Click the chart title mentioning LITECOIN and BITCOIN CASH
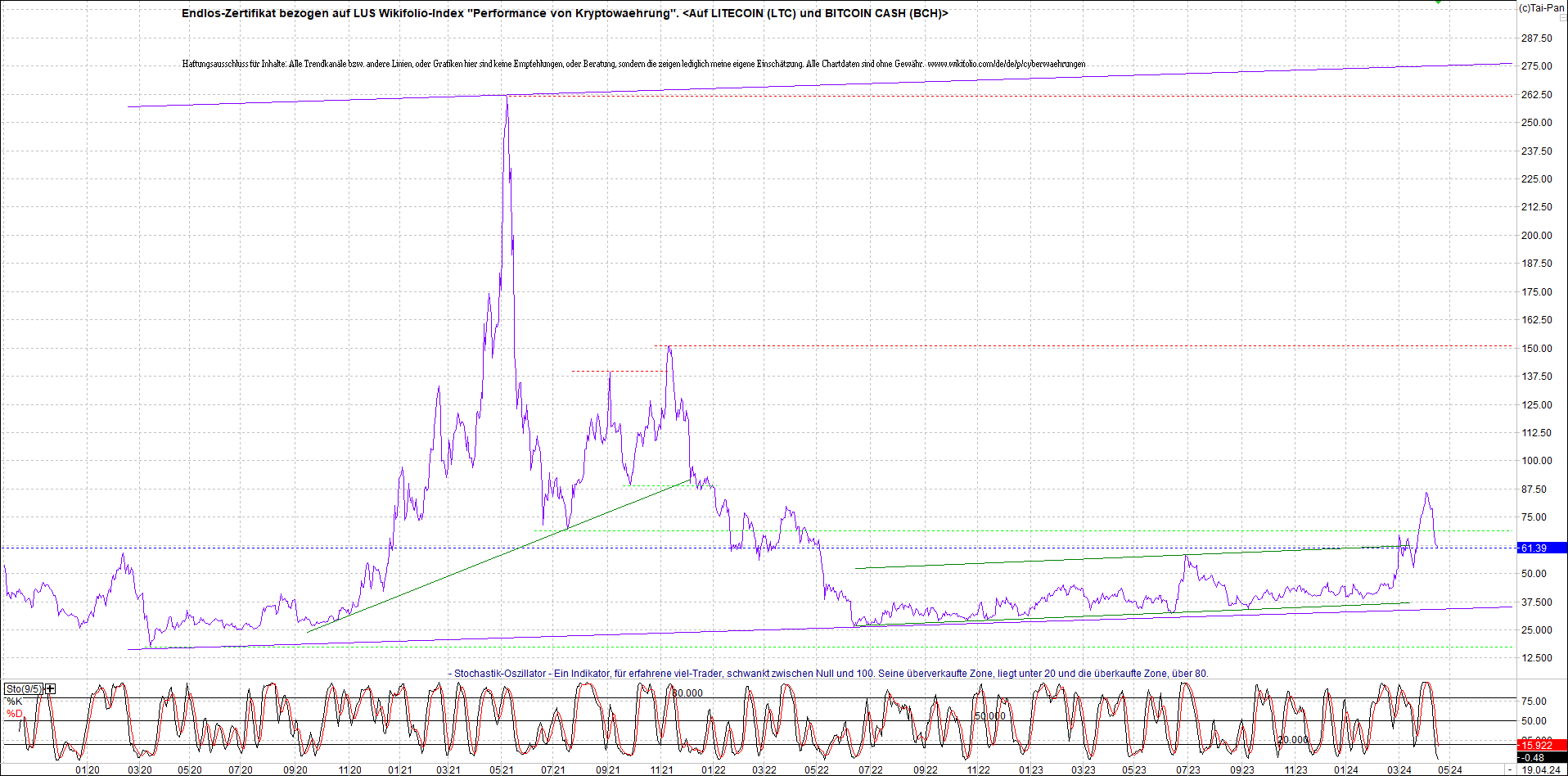 coord(565,13)
